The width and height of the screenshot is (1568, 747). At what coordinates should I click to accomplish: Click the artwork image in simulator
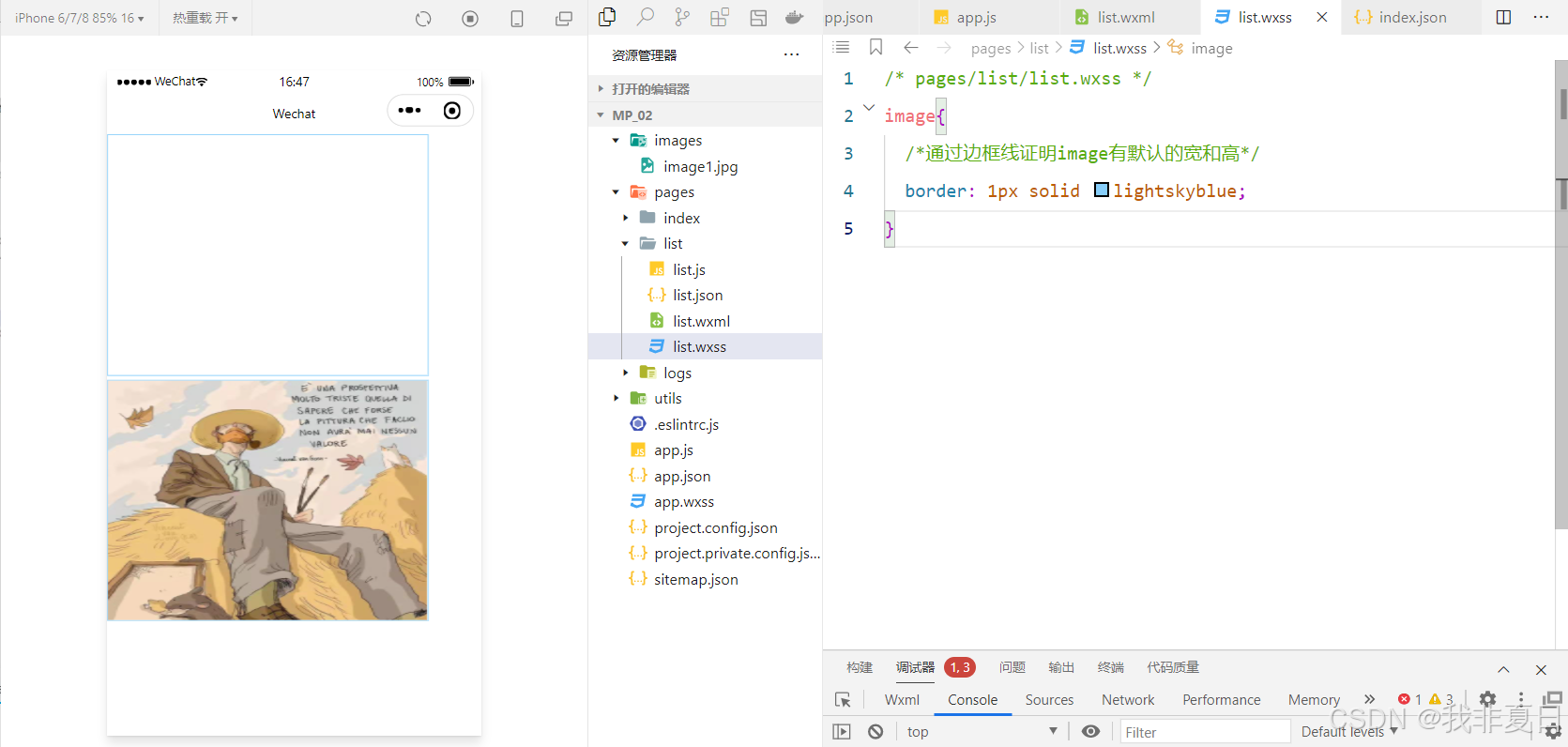(267, 500)
